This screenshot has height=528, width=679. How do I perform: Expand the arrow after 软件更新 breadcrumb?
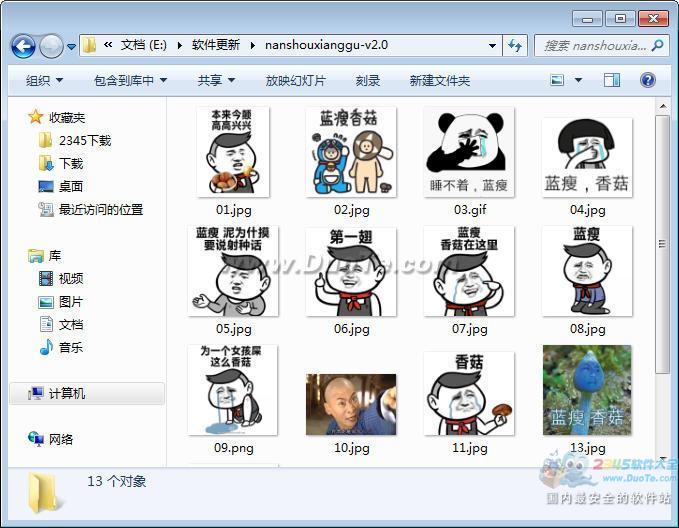click(252, 45)
